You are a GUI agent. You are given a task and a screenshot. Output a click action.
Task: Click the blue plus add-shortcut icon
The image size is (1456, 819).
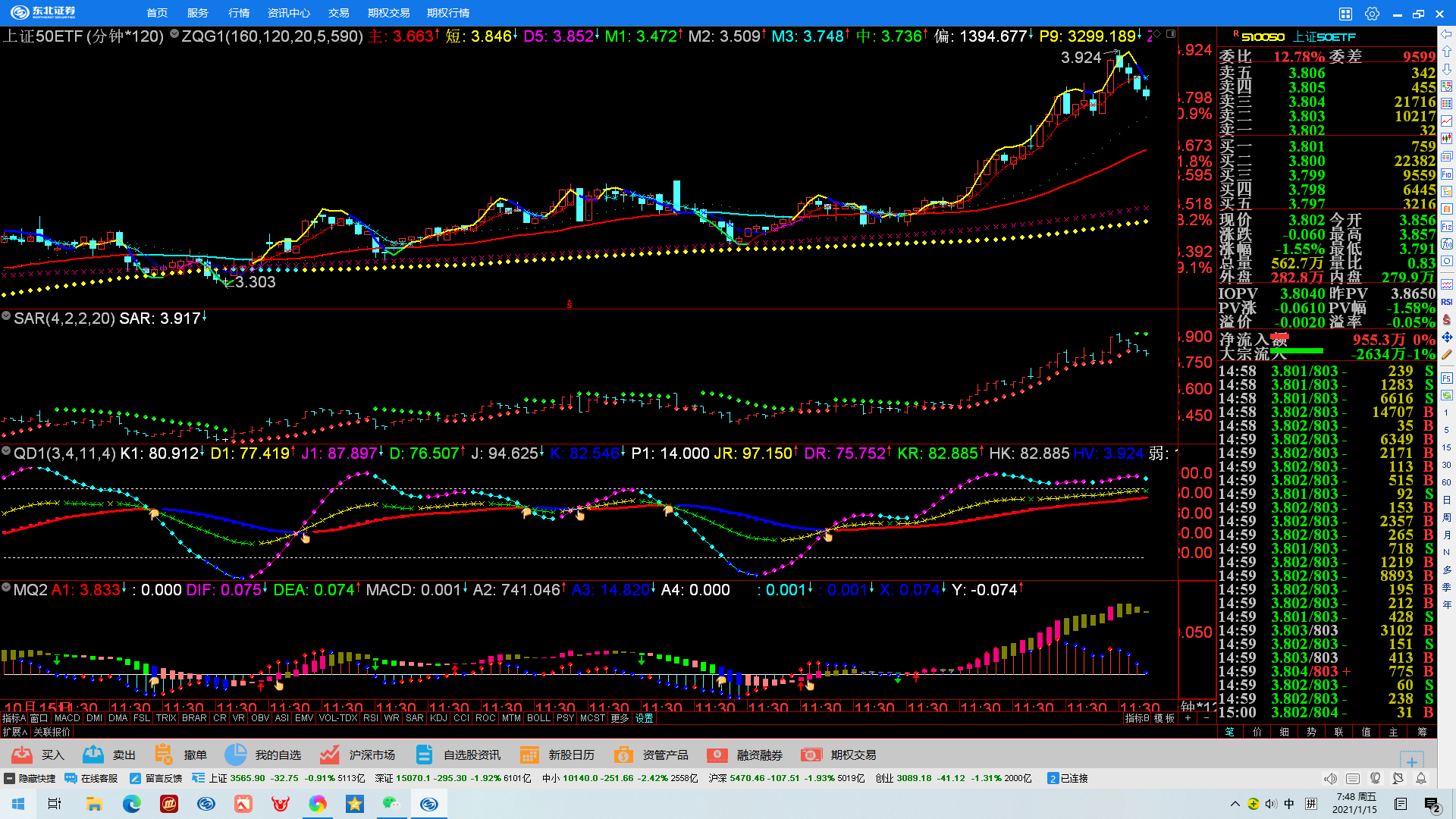pyautogui.click(x=1411, y=761)
